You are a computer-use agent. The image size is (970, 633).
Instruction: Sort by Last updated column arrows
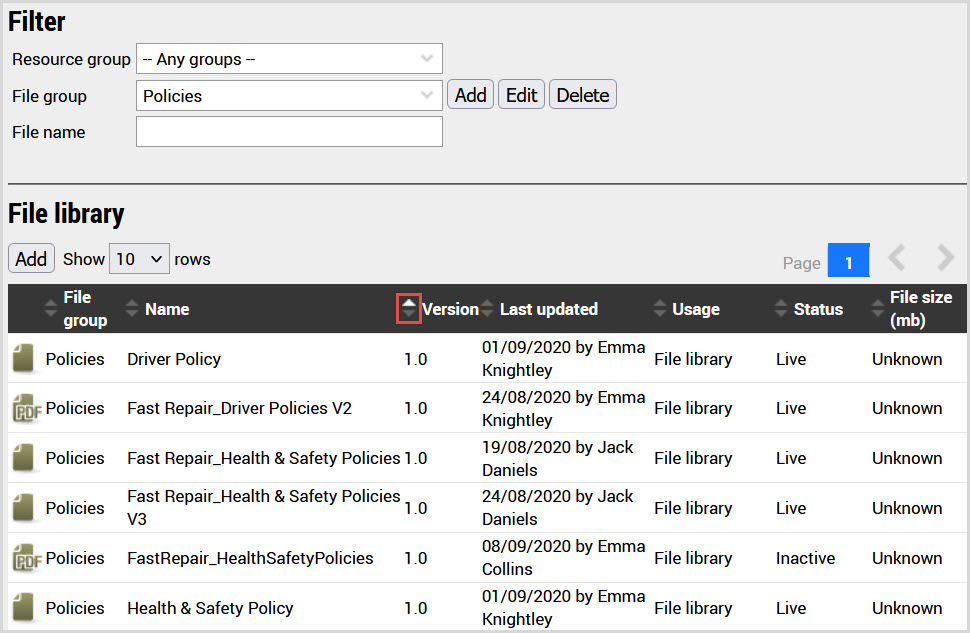click(x=487, y=309)
